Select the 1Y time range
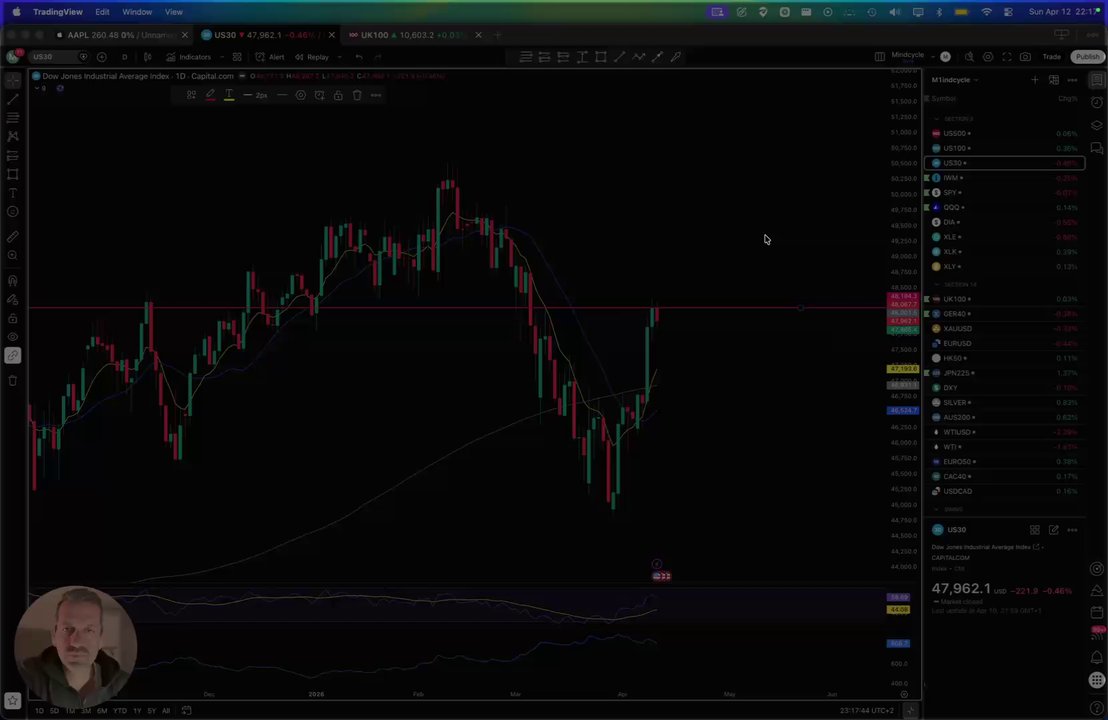This screenshot has width=1108, height=720. click(137, 711)
